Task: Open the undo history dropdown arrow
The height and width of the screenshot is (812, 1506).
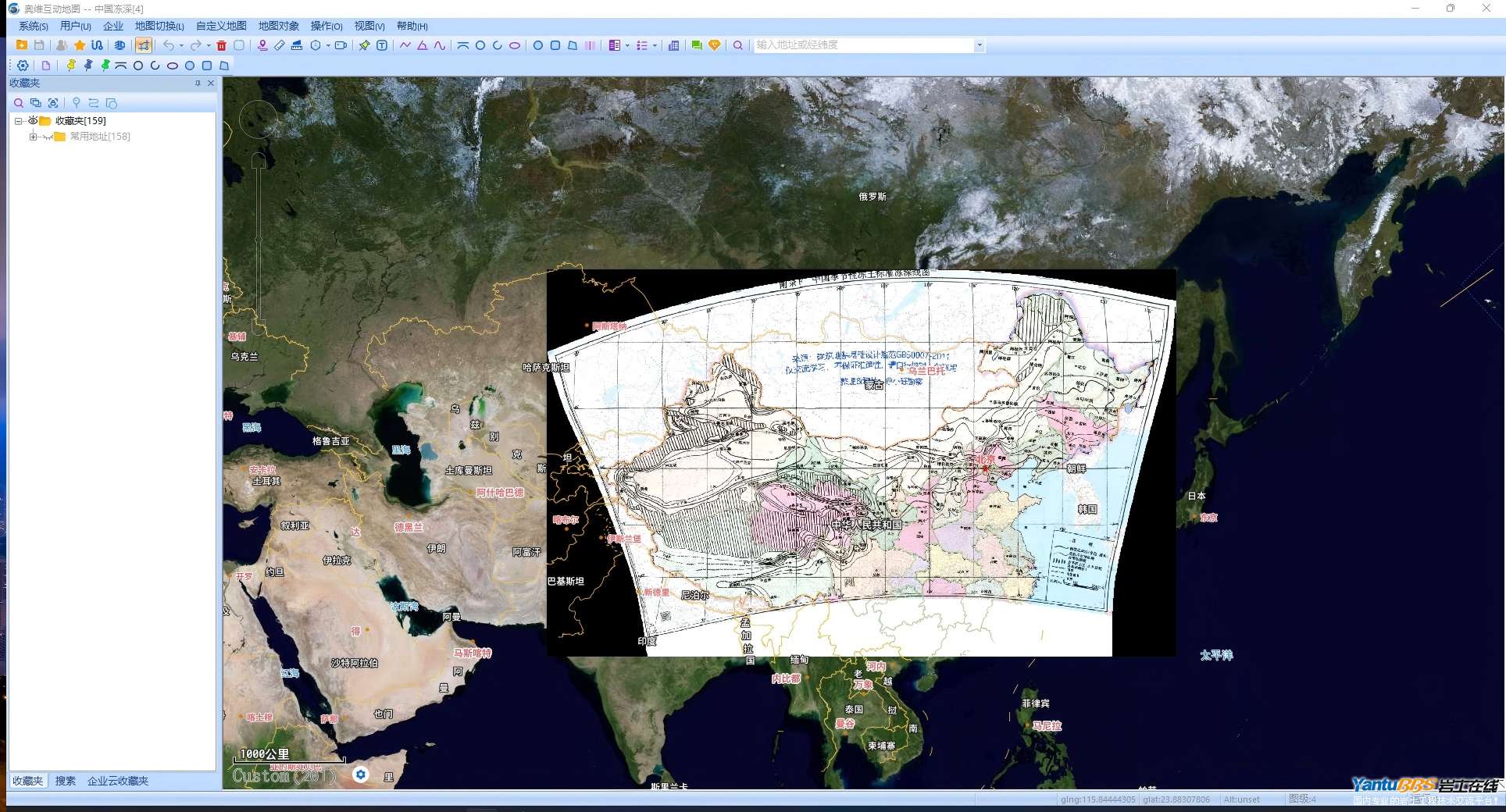Action: point(181,45)
